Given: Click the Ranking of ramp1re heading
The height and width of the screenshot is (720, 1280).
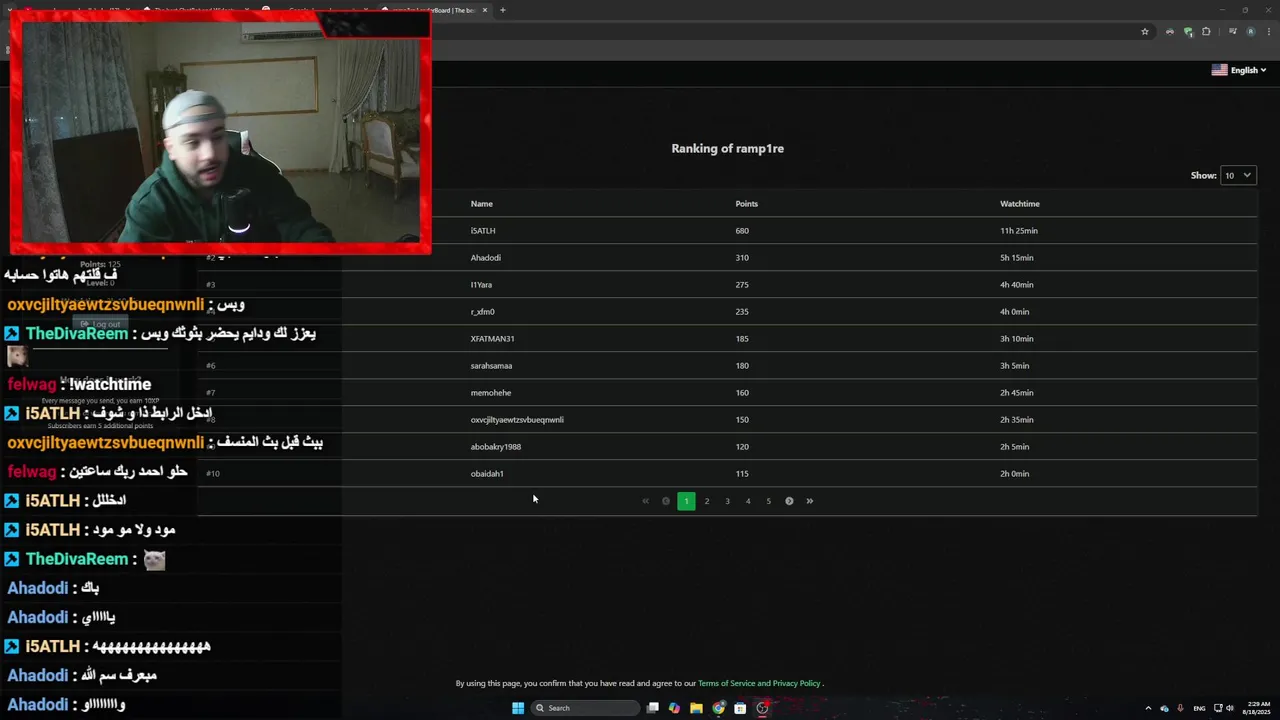Looking at the screenshot, I should [x=727, y=149].
